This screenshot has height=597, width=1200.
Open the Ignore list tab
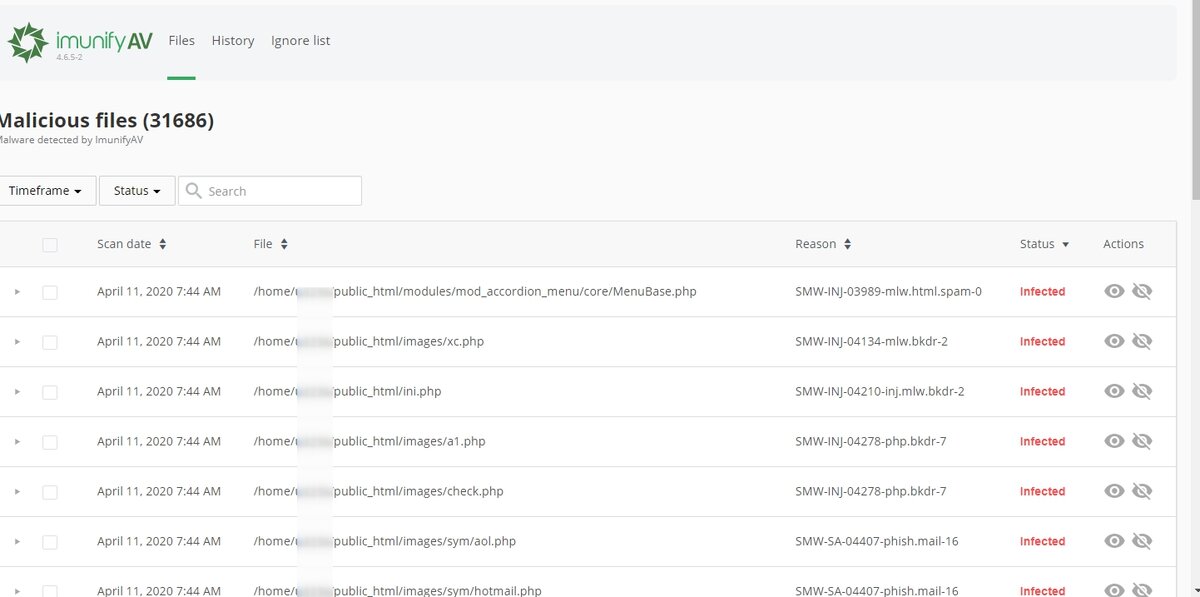[300, 40]
